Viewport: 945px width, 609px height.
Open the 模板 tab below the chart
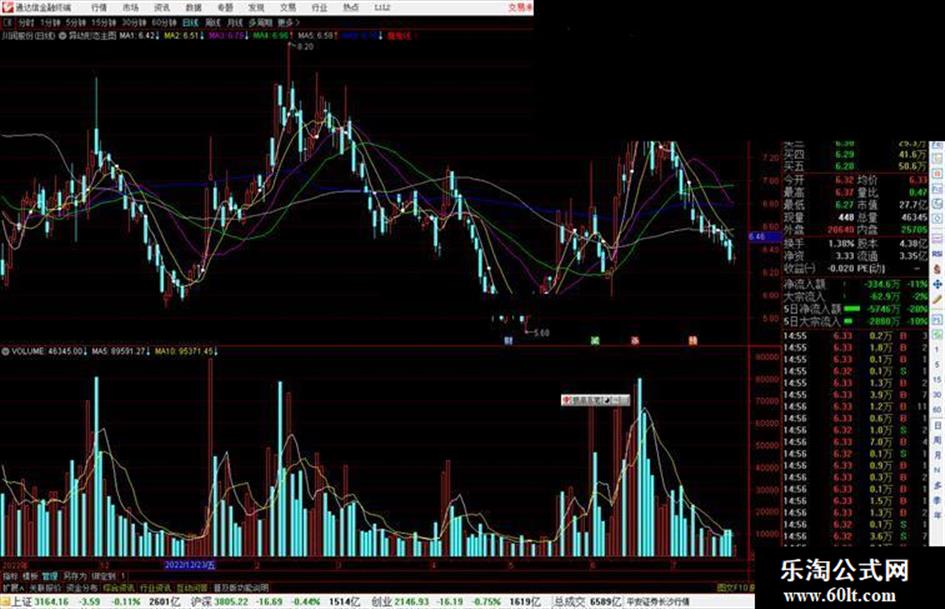pos(30,576)
